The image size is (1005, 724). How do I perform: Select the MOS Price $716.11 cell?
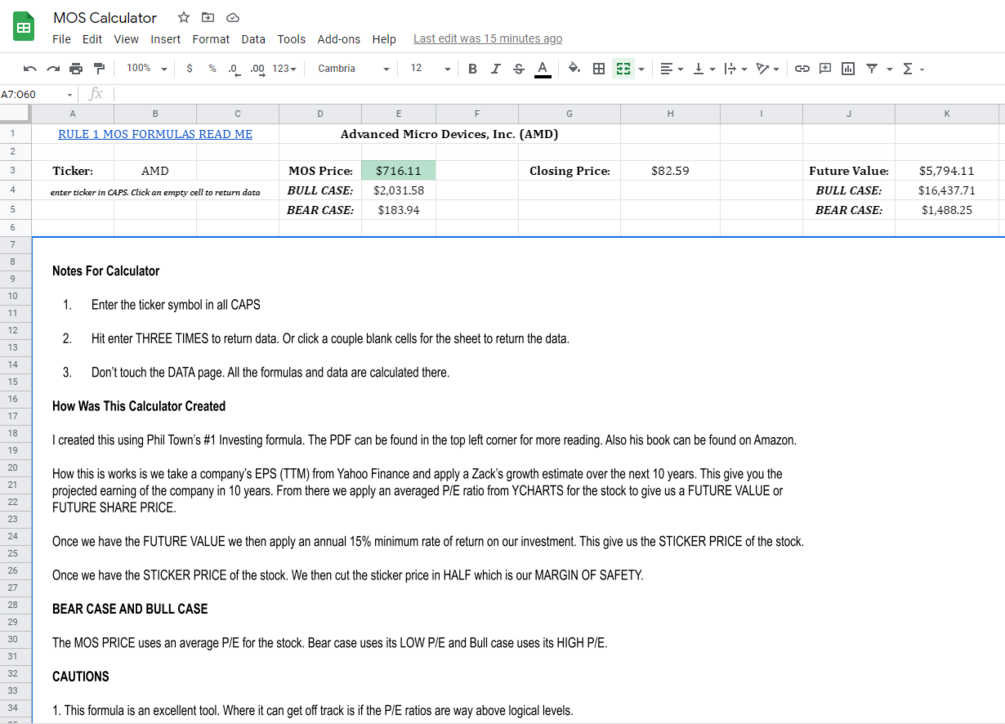coord(399,170)
